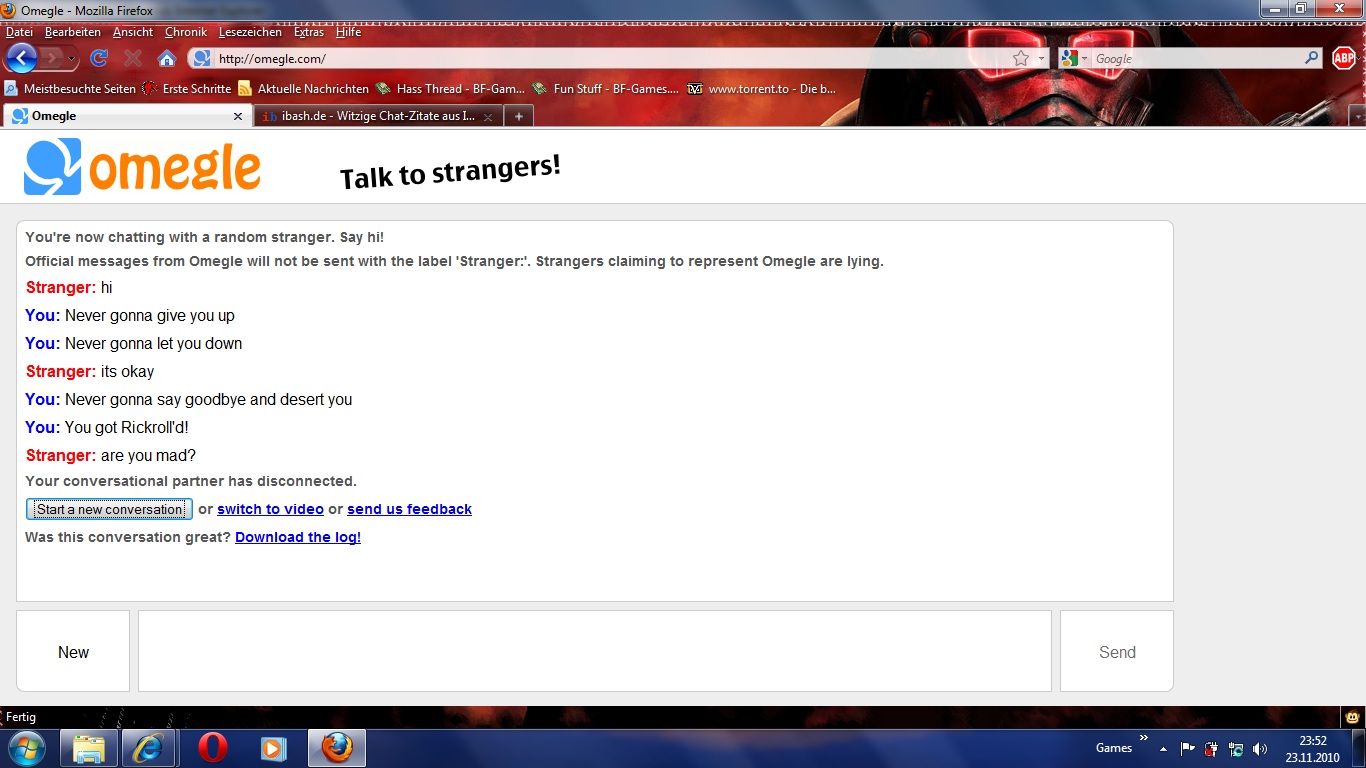The image size is (1366, 768).
Task: Open the Extras menu
Action: [x=309, y=32]
